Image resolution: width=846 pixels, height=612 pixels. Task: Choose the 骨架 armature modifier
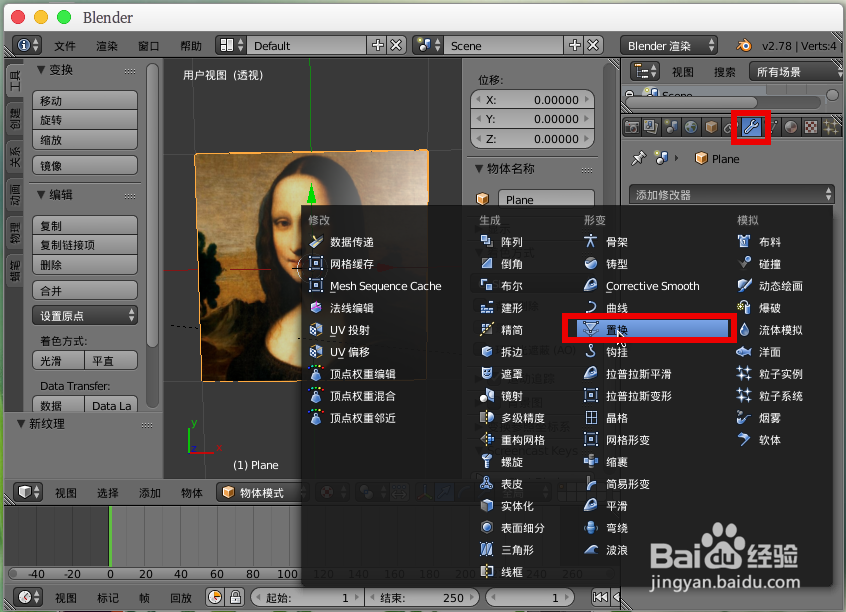click(606, 242)
